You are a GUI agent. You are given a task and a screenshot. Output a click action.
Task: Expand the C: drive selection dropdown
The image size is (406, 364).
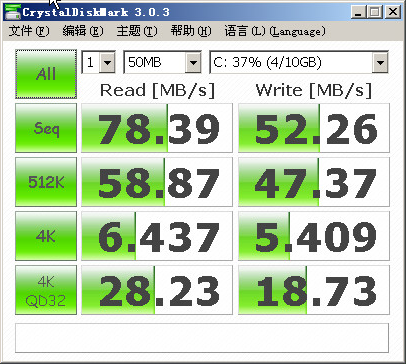pyautogui.click(x=299, y=62)
